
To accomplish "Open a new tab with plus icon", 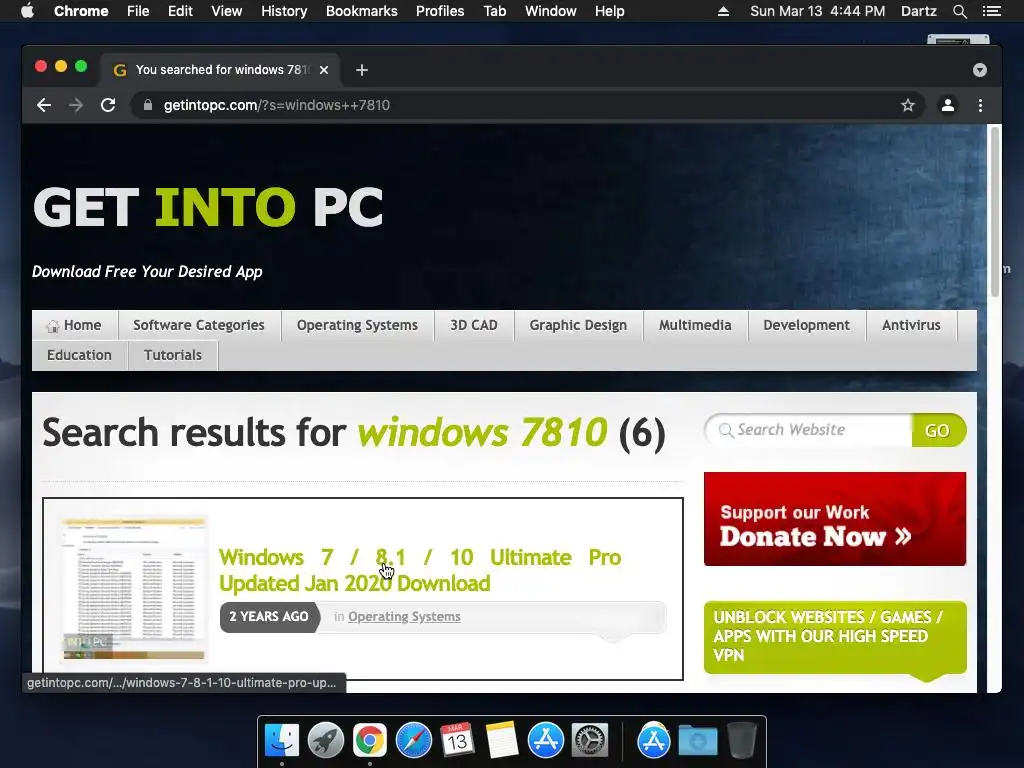I will tap(362, 70).
